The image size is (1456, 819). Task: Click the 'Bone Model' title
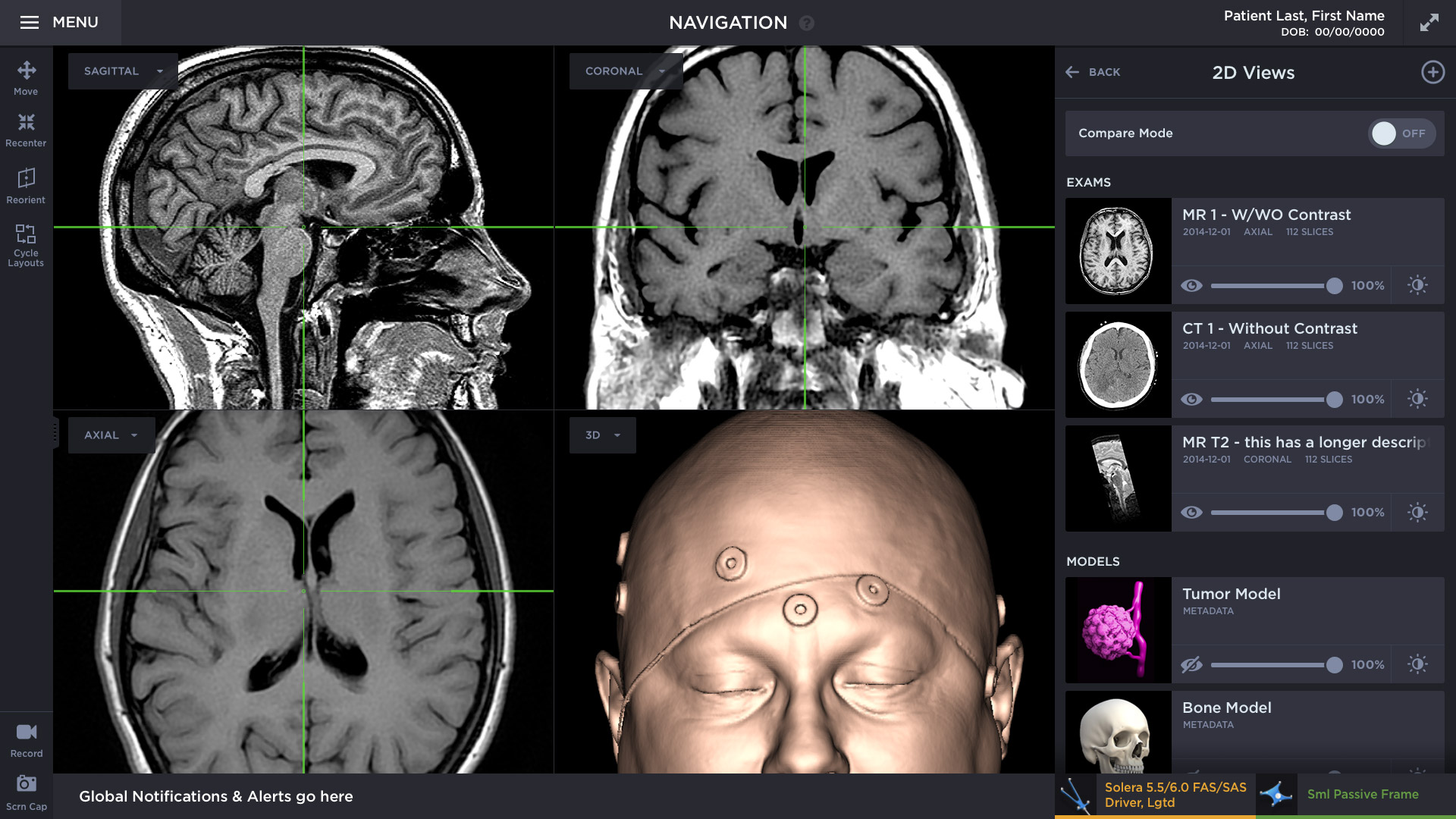coord(1227,708)
